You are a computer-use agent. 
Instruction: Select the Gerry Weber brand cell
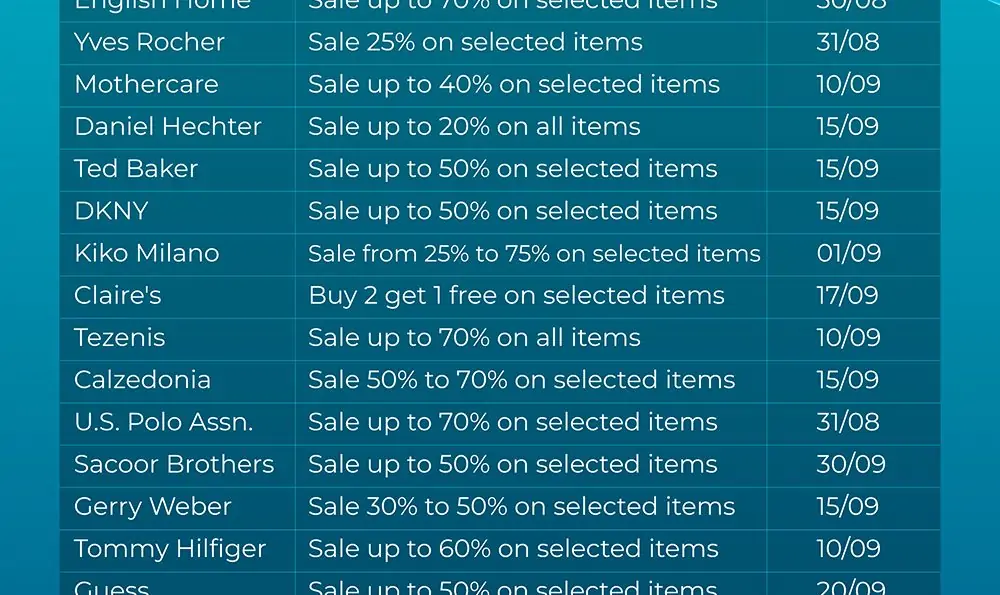click(153, 507)
